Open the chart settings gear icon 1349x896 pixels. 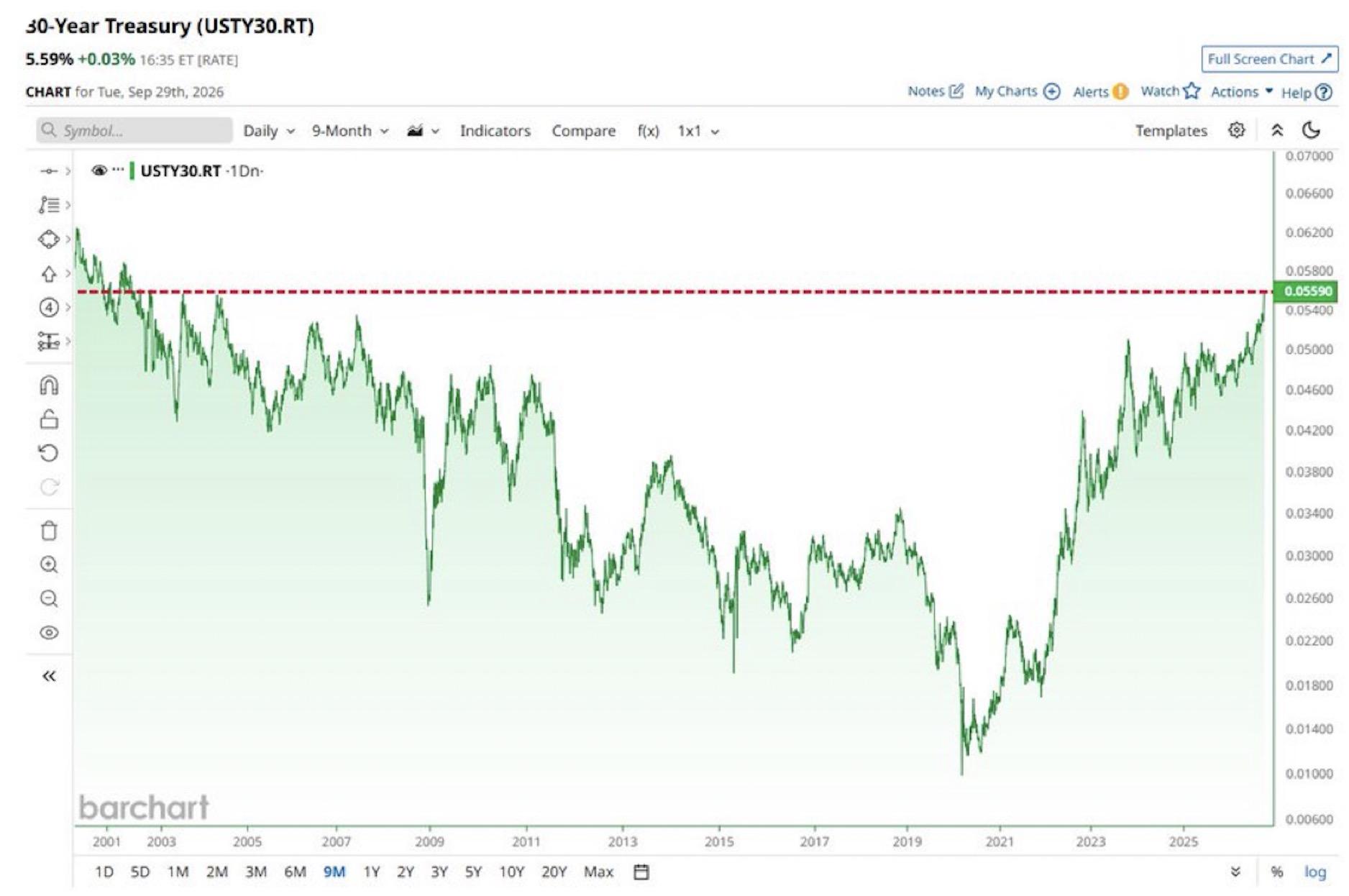(x=1236, y=130)
